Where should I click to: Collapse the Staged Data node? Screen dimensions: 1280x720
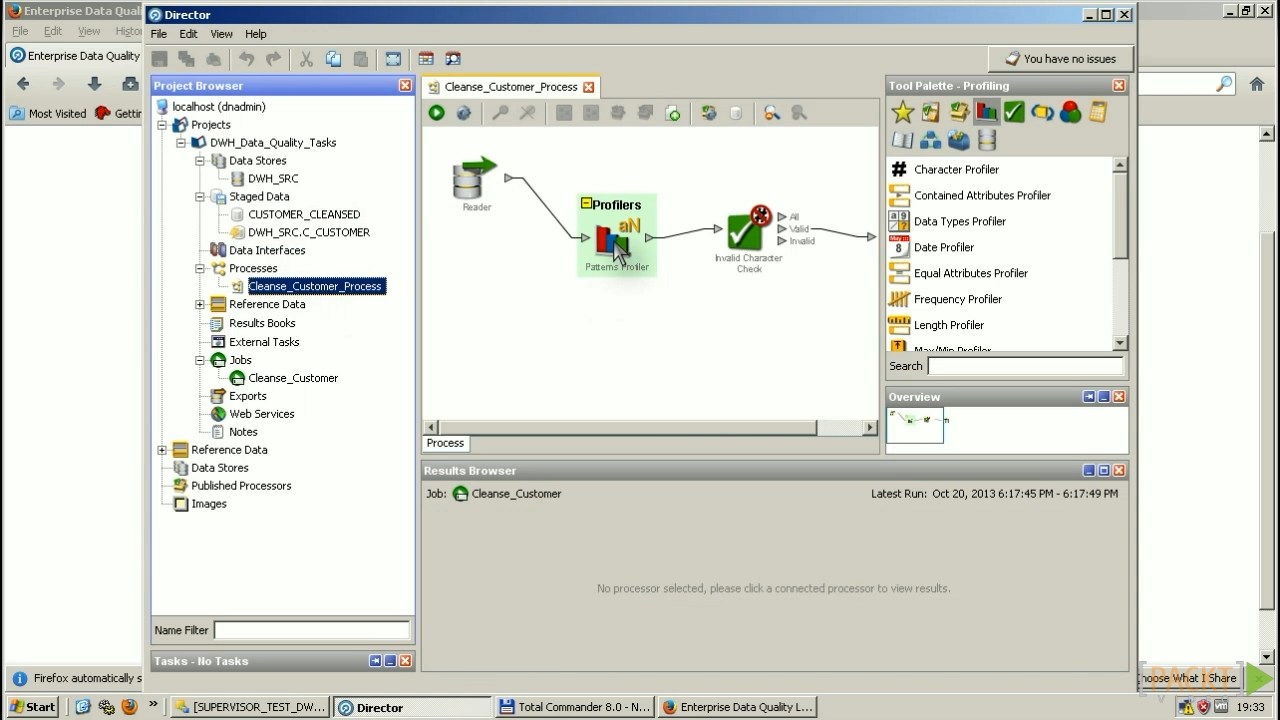(200, 197)
